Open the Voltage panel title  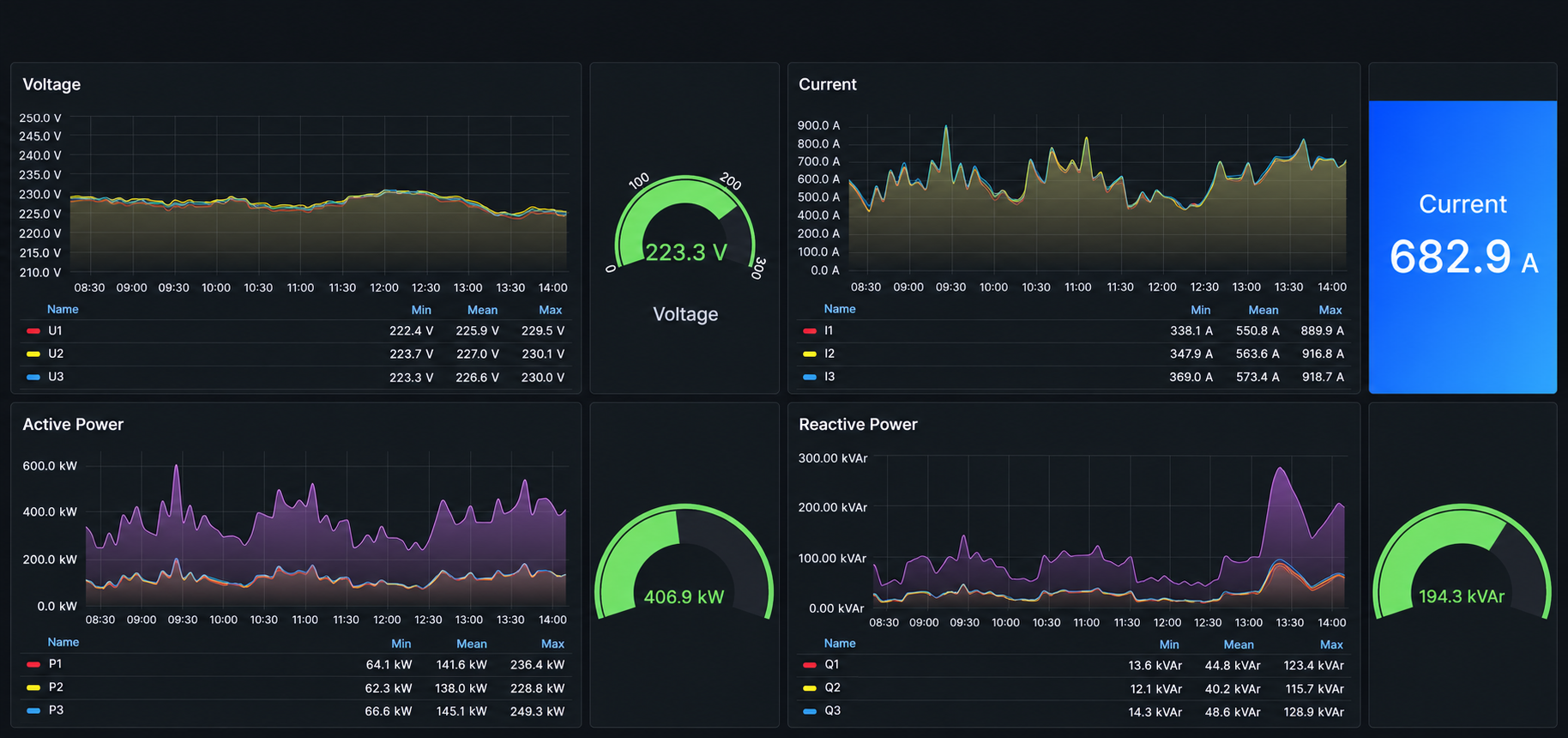[51, 84]
